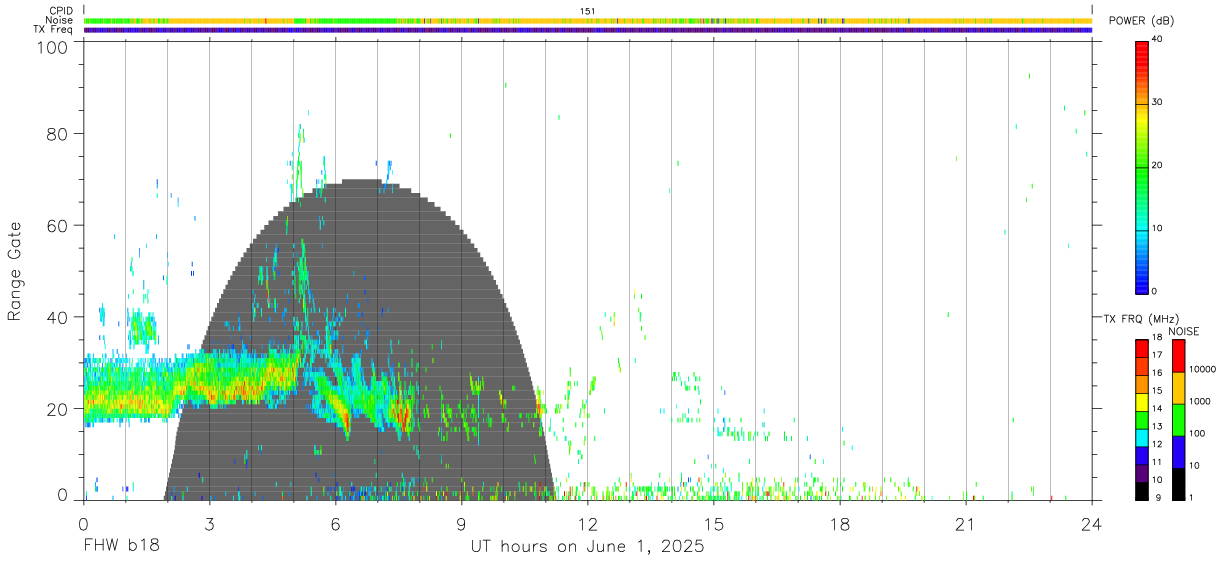Screen dimensions: 1228x567
Task: Click the TX frequency value 18
Action: [x=1159, y=340]
